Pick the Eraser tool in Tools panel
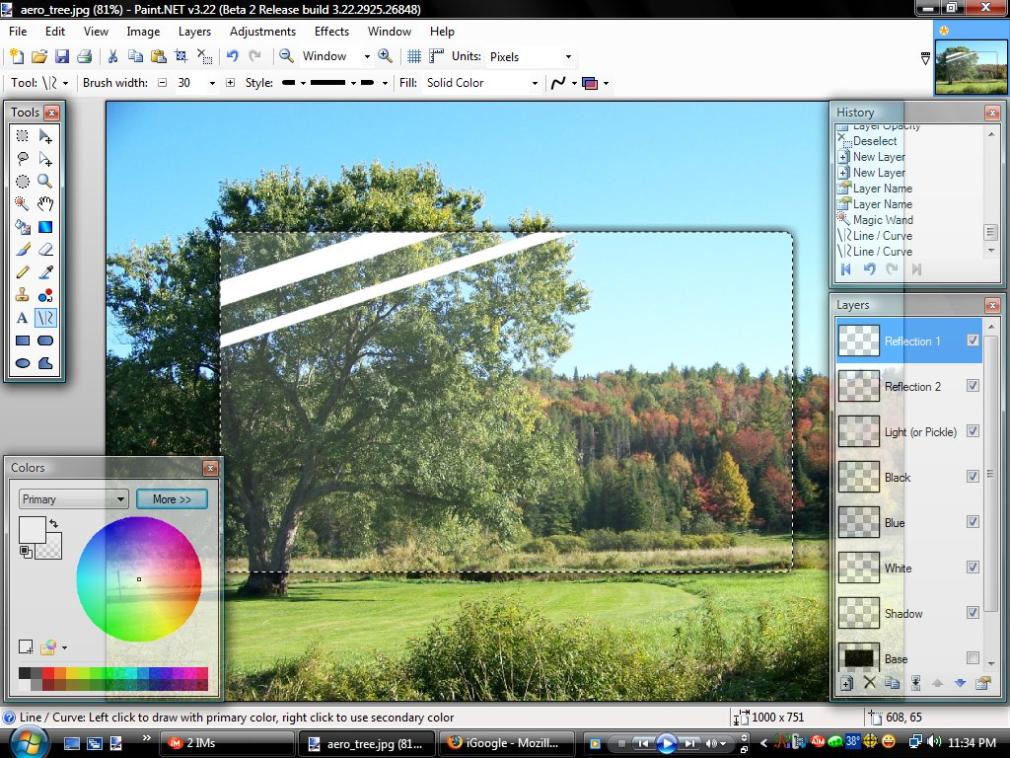 (45, 250)
